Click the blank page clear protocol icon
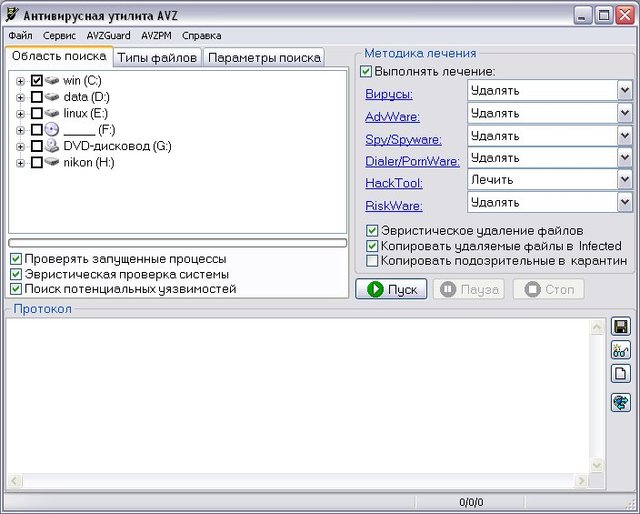 pyautogui.click(x=621, y=373)
